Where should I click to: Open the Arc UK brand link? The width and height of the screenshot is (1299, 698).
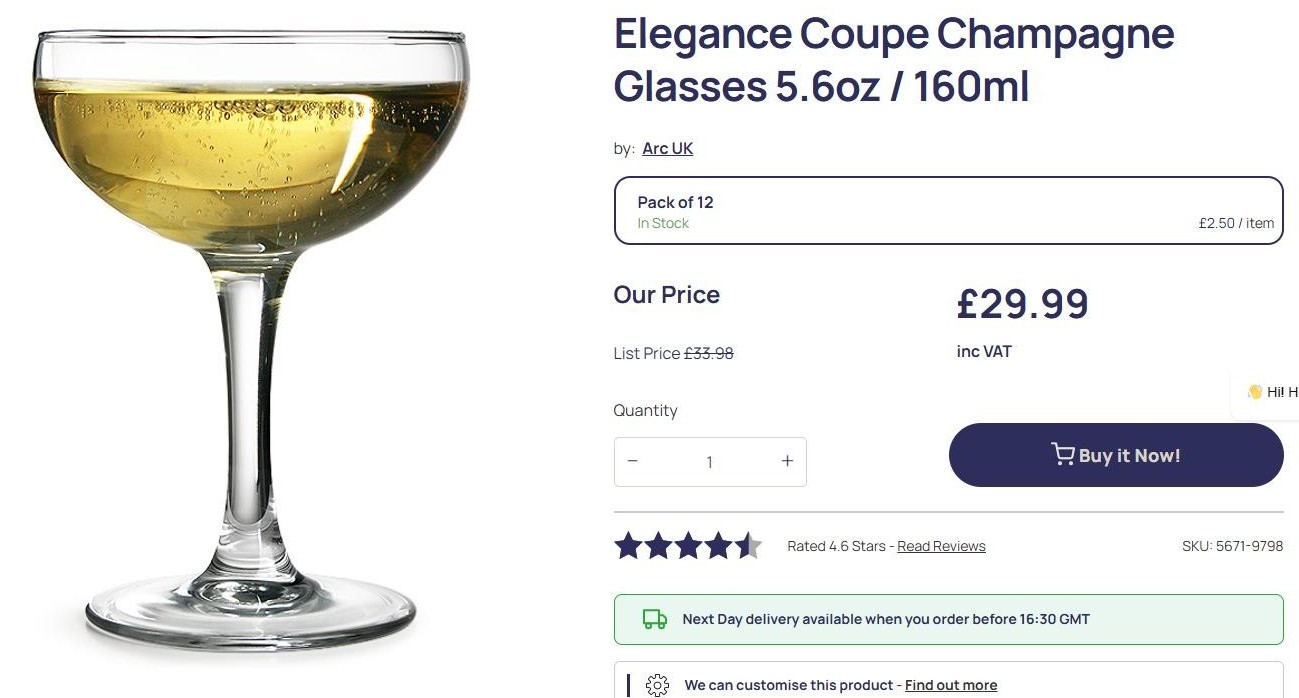[667, 149]
